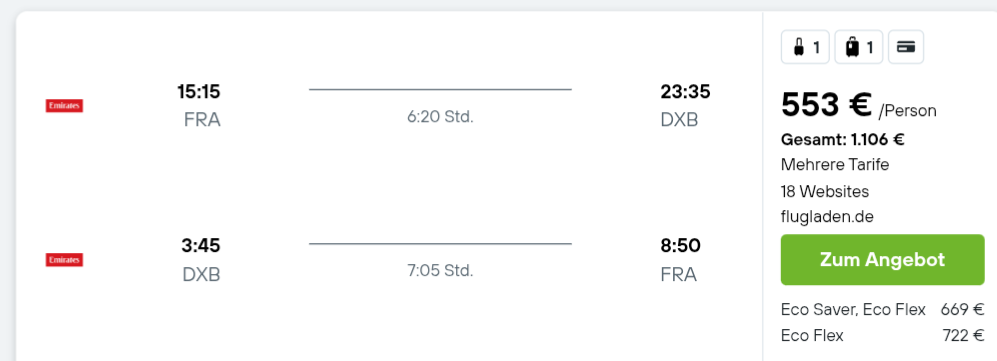Click the checked suitcase baggage icon
This screenshot has width=997, height=361.
point(858,47)
